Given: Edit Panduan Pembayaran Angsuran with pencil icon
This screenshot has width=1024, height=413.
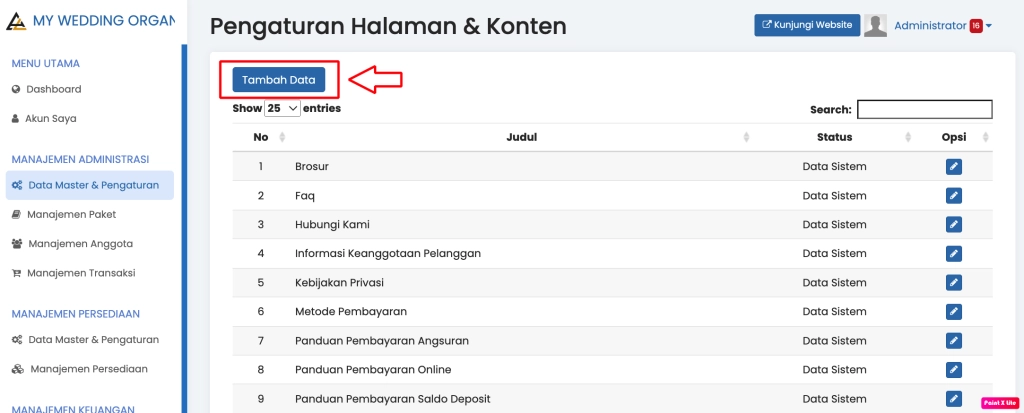Looking at the screenshot, I should click(953, 340).
